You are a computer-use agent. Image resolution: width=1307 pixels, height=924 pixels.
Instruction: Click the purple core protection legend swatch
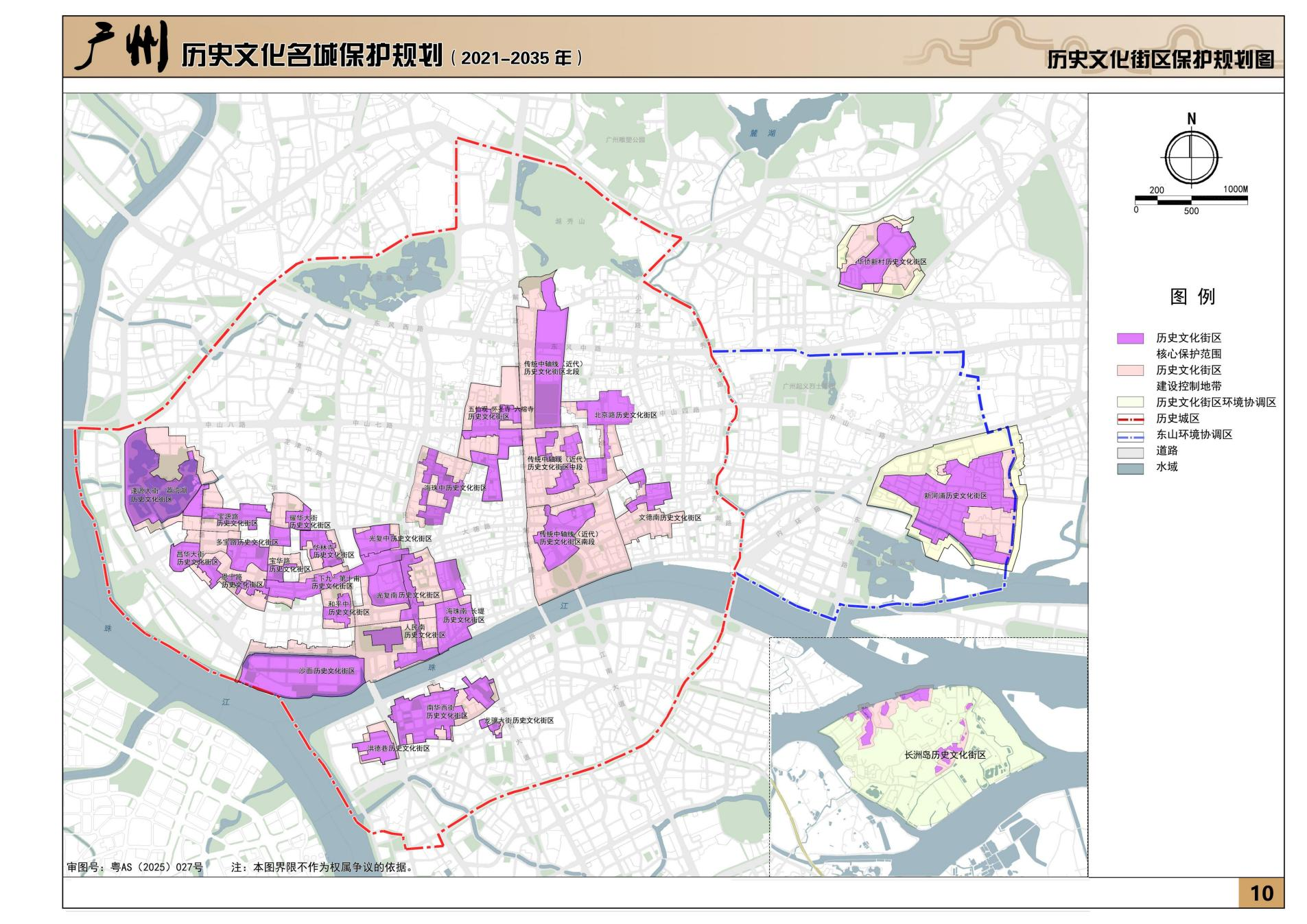click(x=1130, y=338)
